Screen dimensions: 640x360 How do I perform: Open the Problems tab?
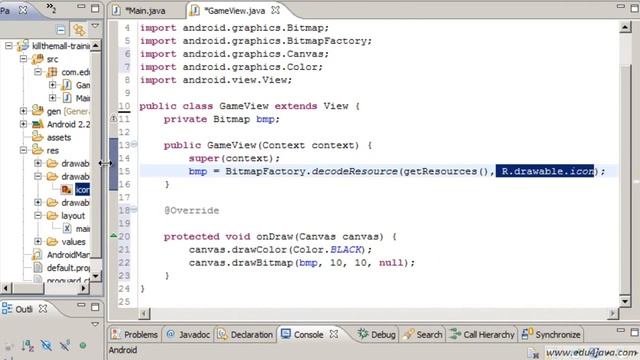135,335
